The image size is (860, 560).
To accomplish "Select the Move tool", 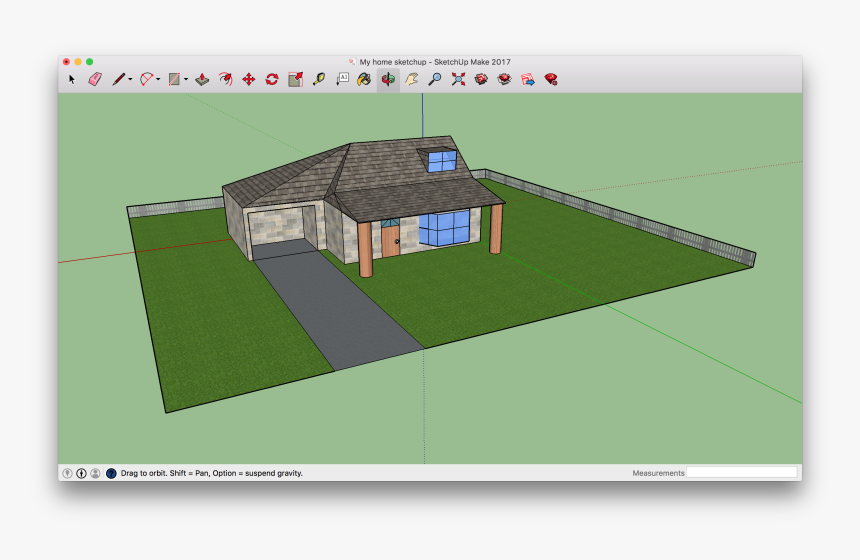I will [249, 79].
